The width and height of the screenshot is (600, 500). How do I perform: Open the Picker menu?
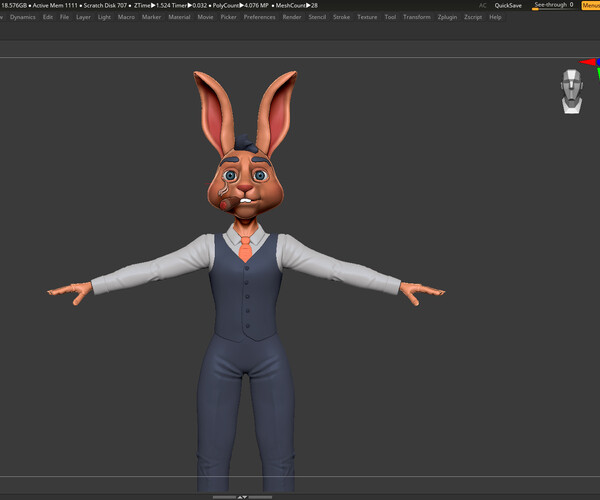pos(228,17)
